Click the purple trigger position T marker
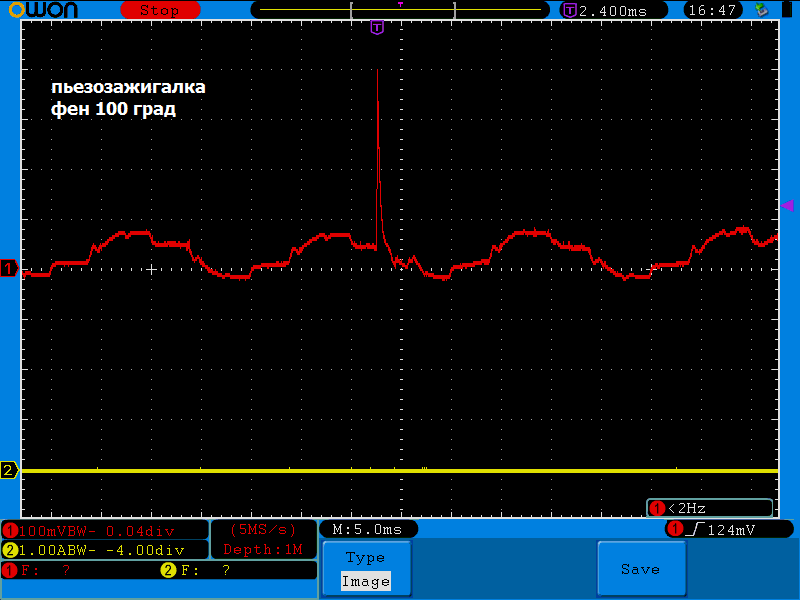The width and height of the screenshot is (800, 600). tap(376, 27)
